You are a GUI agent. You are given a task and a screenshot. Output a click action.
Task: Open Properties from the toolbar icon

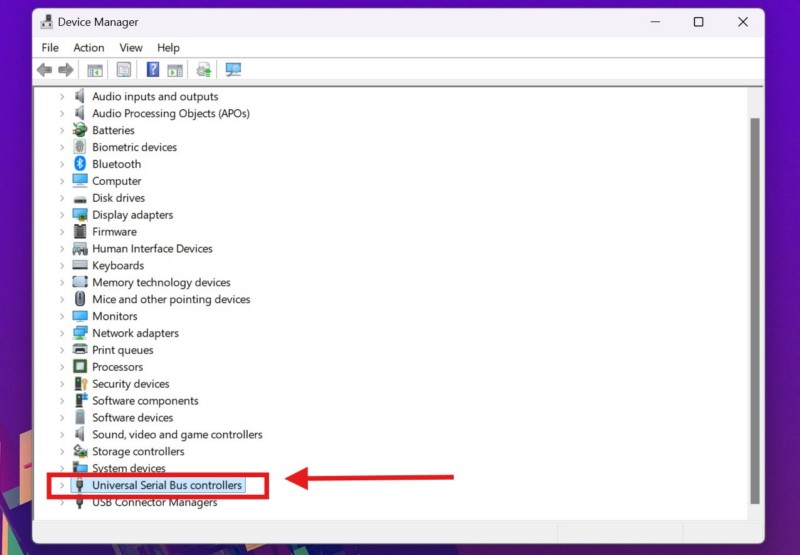point(124,70)
